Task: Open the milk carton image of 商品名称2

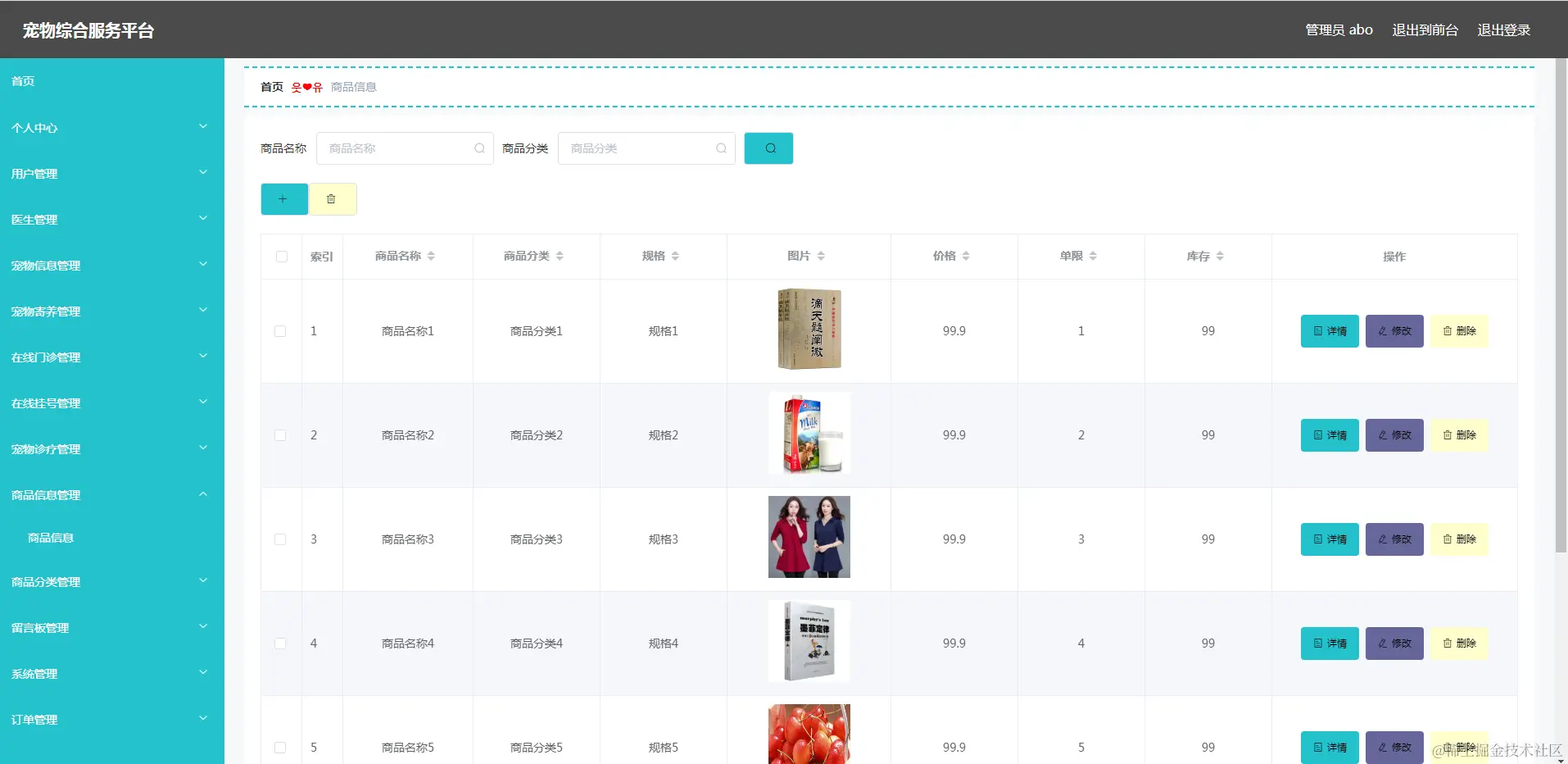Action: (x=809, y=433)
